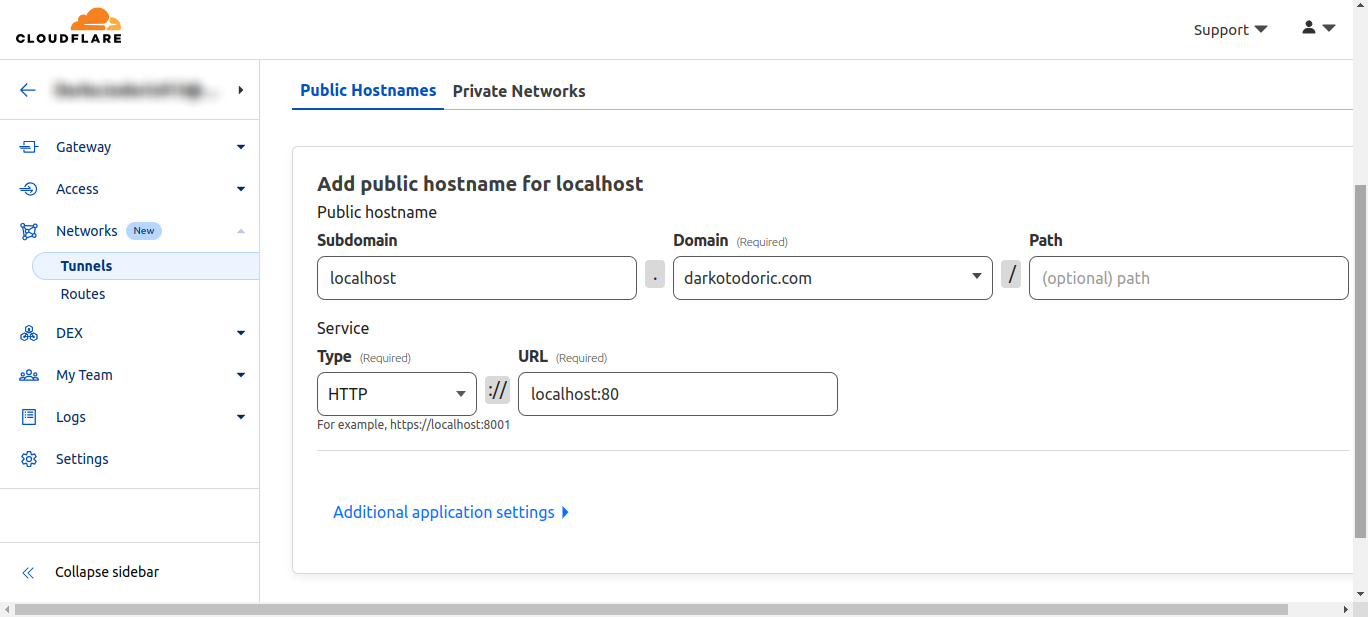1368x617 pixels.
Task: Click the back arrow in sidebar
Action: [28, 90]
